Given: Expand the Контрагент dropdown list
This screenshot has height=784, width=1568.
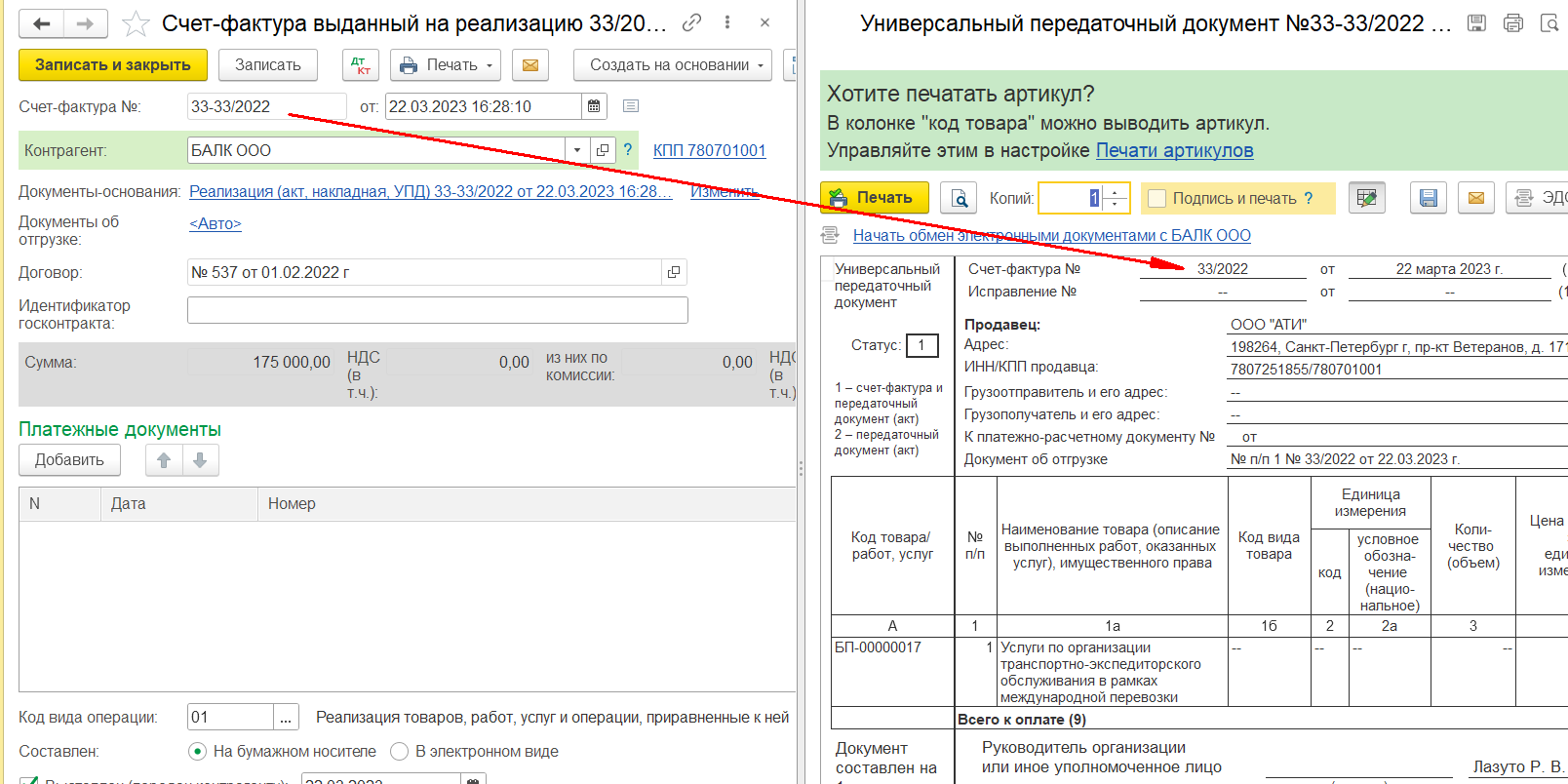Looking at the screenshot, I should click(577, 150).
